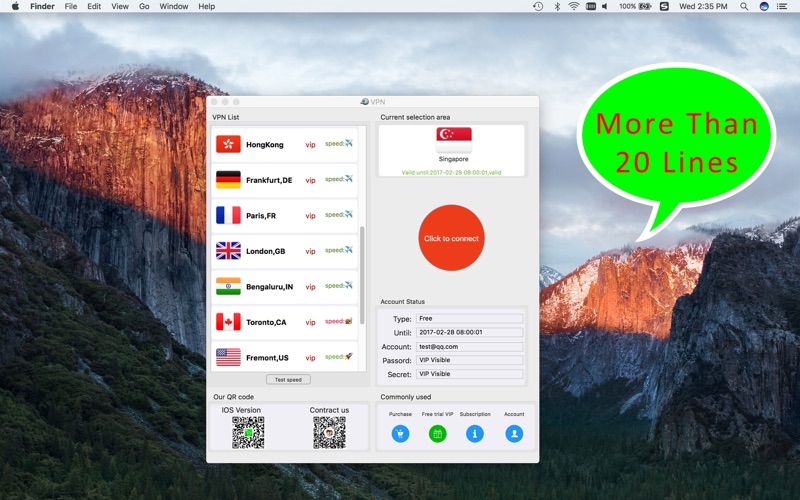This screenshot has height=500, width=800.
Task: Open Notification Center icon
Action: tap(782, 6)
